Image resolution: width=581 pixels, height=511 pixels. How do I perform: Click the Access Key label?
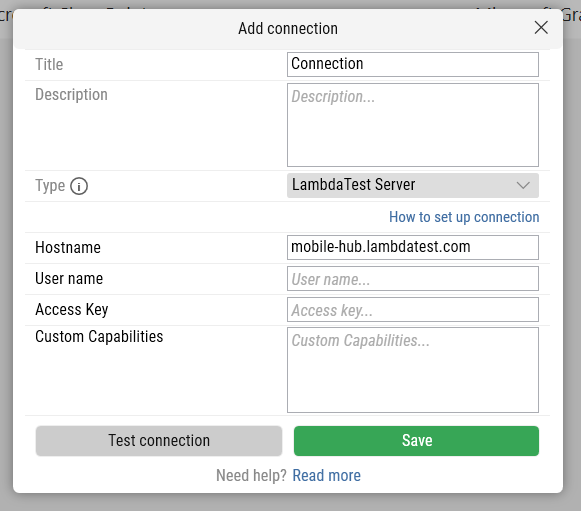coord(72,309)
